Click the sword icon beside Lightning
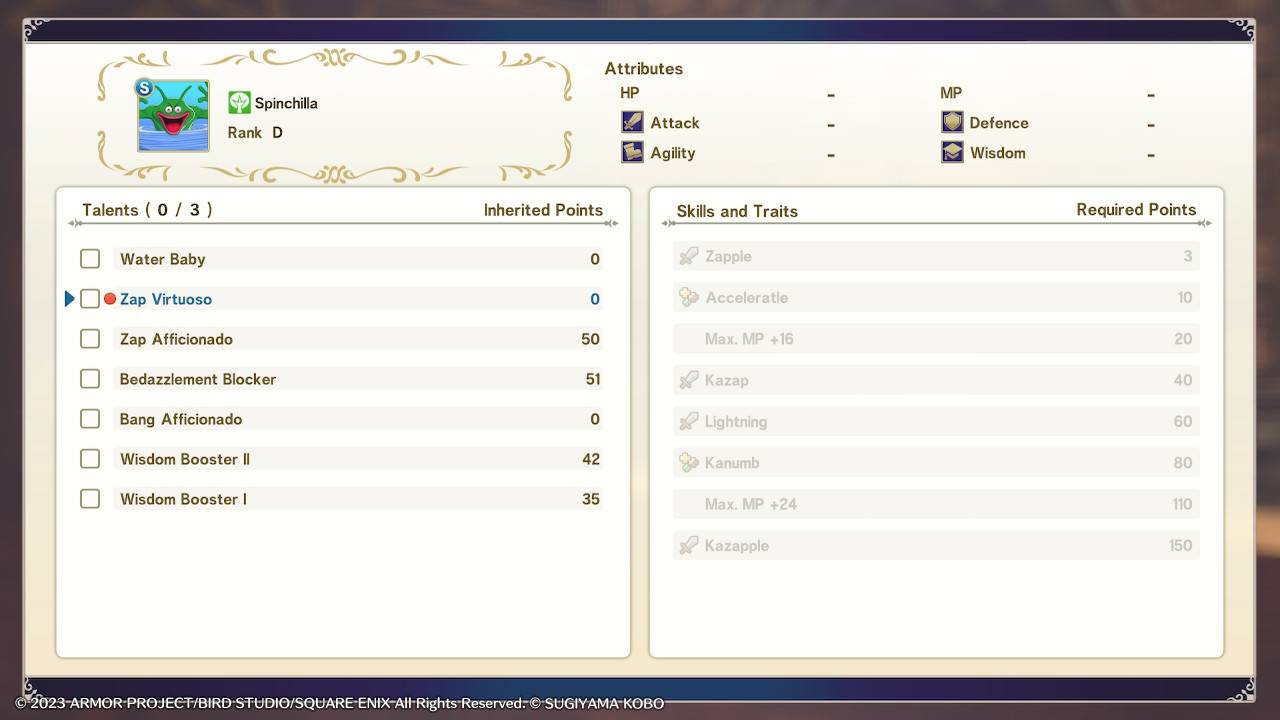Viewport: 1280px width, 720px height. pos(688,421)
